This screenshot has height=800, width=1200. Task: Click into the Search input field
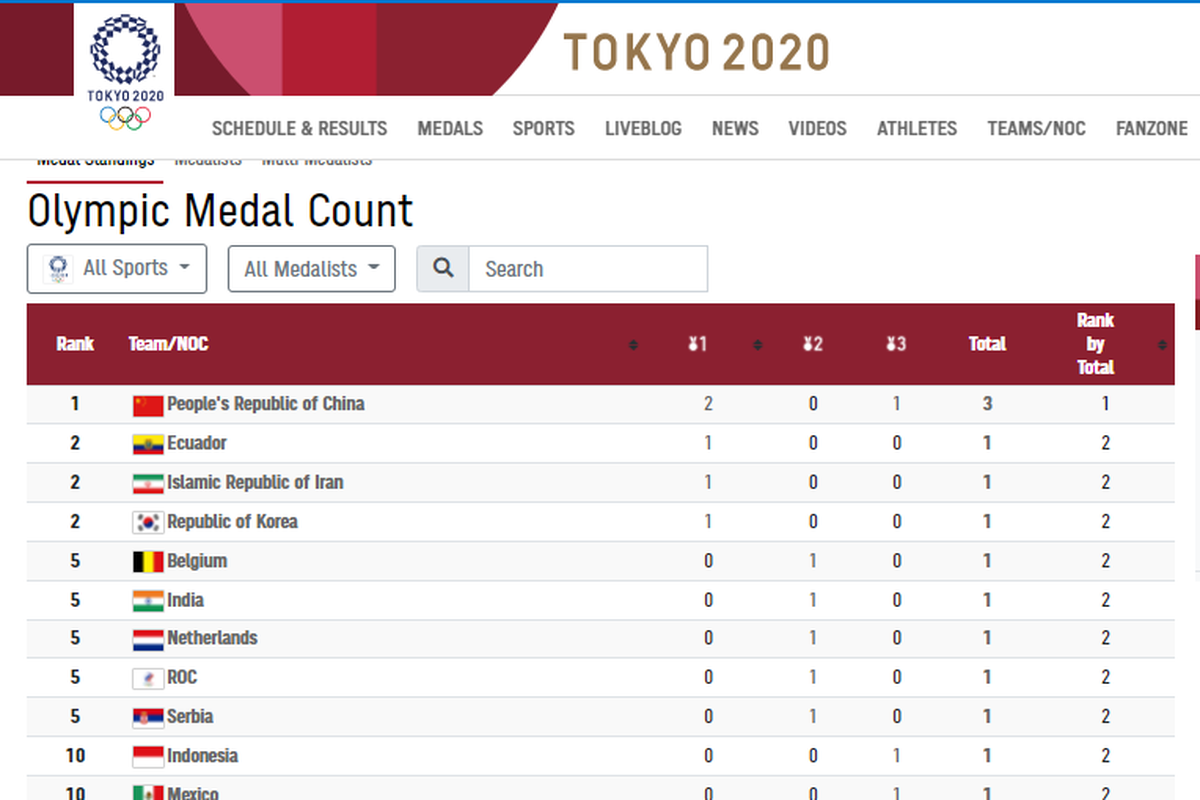[x=588, y=269]
